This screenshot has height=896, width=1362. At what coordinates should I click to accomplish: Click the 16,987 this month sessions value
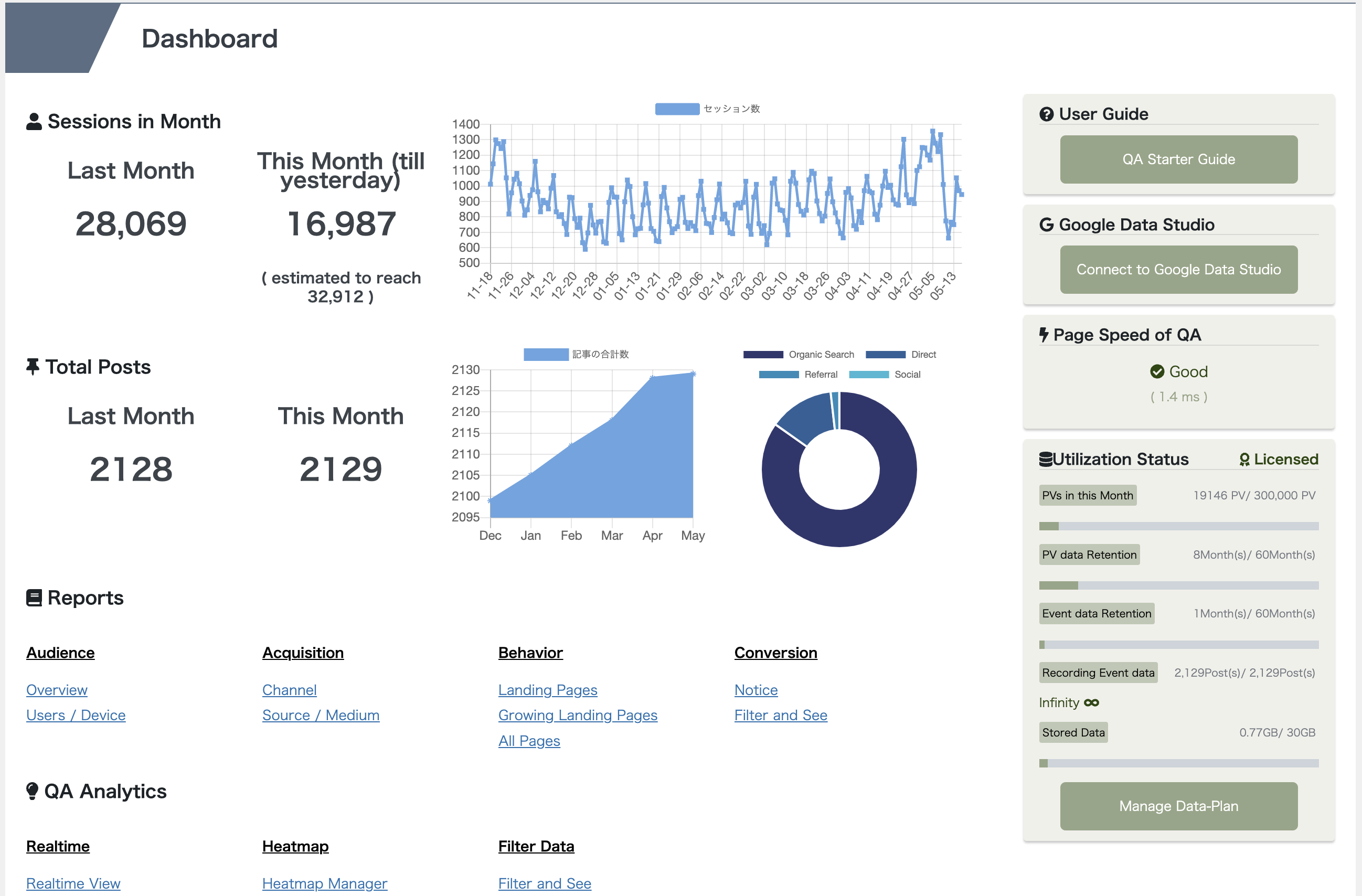click(x=341, y=223)
